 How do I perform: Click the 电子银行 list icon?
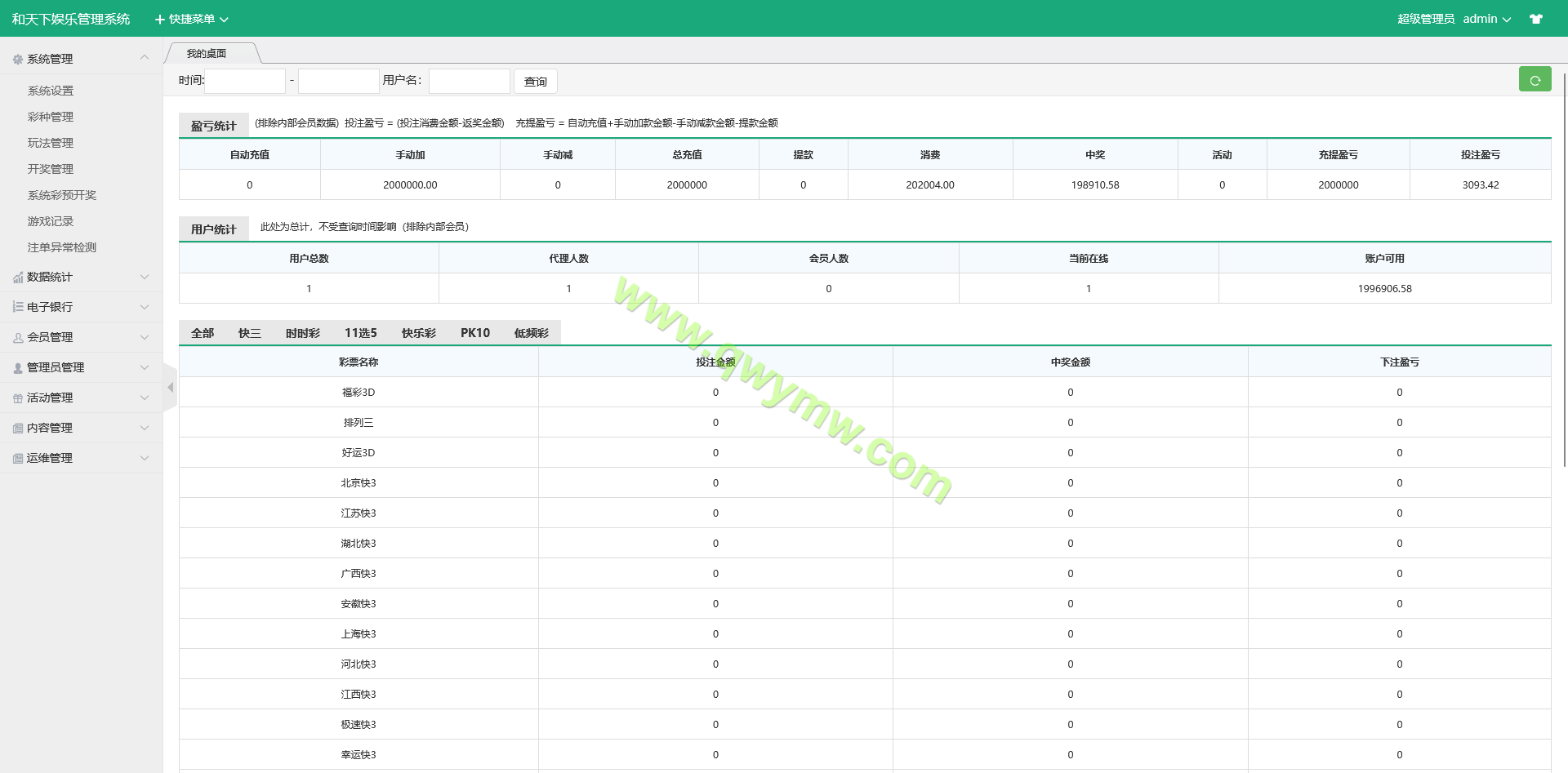click(17, 307)
